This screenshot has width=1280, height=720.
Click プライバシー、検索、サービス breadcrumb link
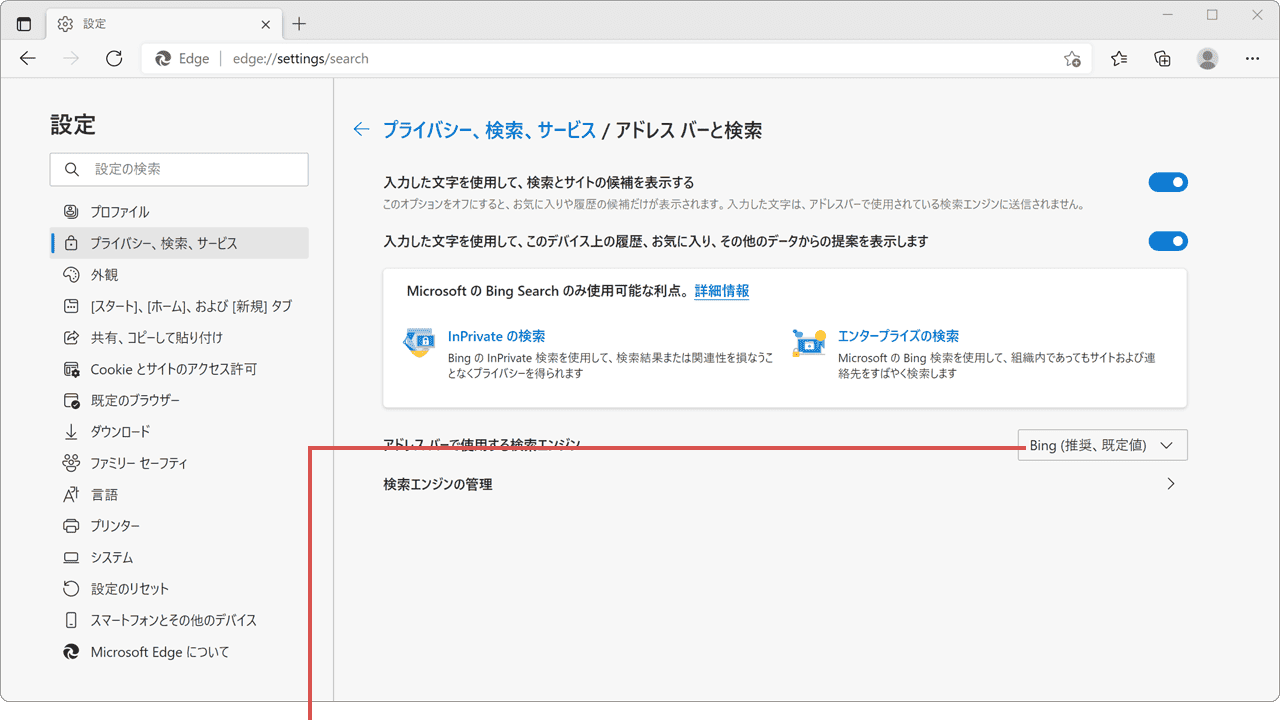[489, 130]
